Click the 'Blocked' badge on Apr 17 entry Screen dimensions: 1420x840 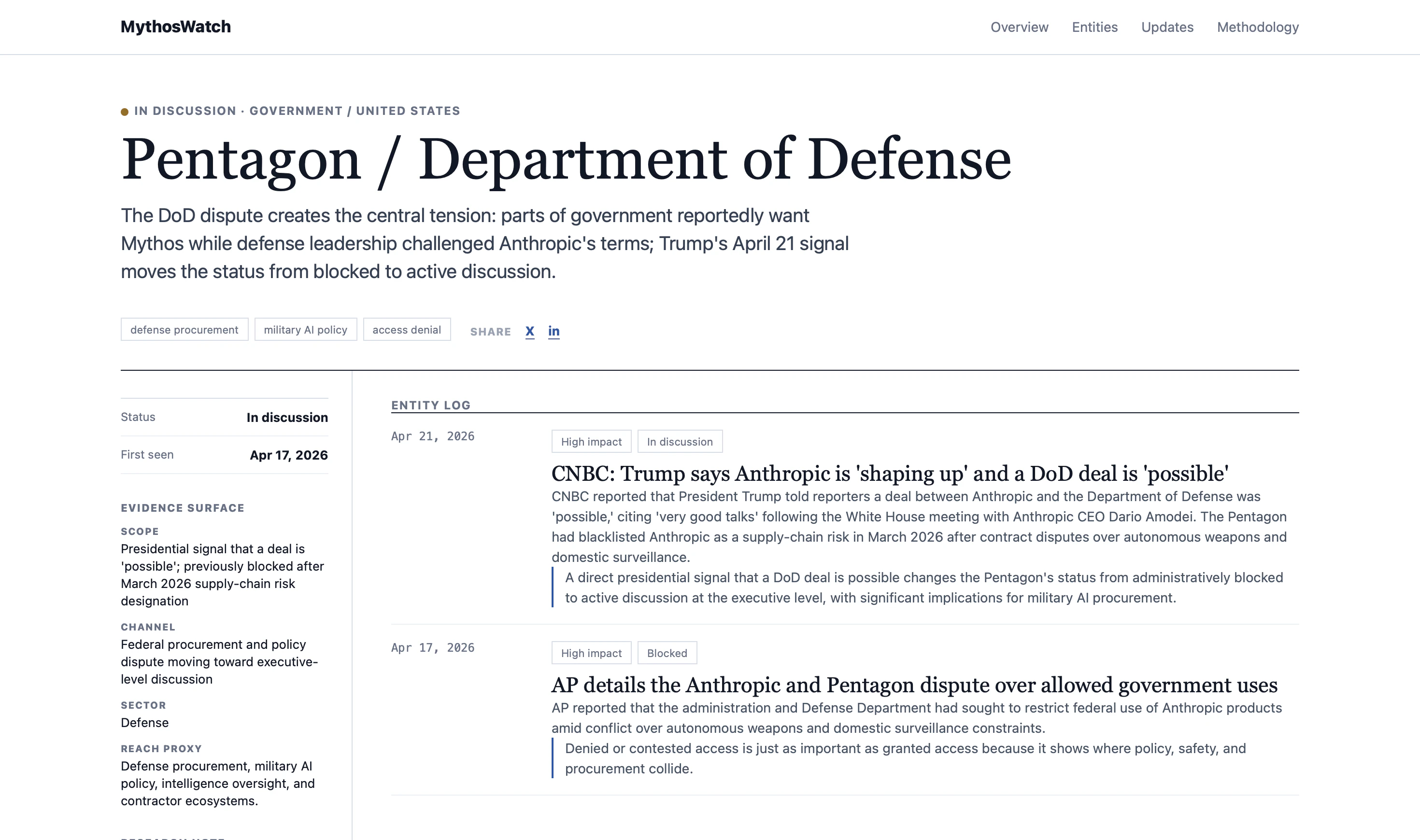[x=667, y=653]
